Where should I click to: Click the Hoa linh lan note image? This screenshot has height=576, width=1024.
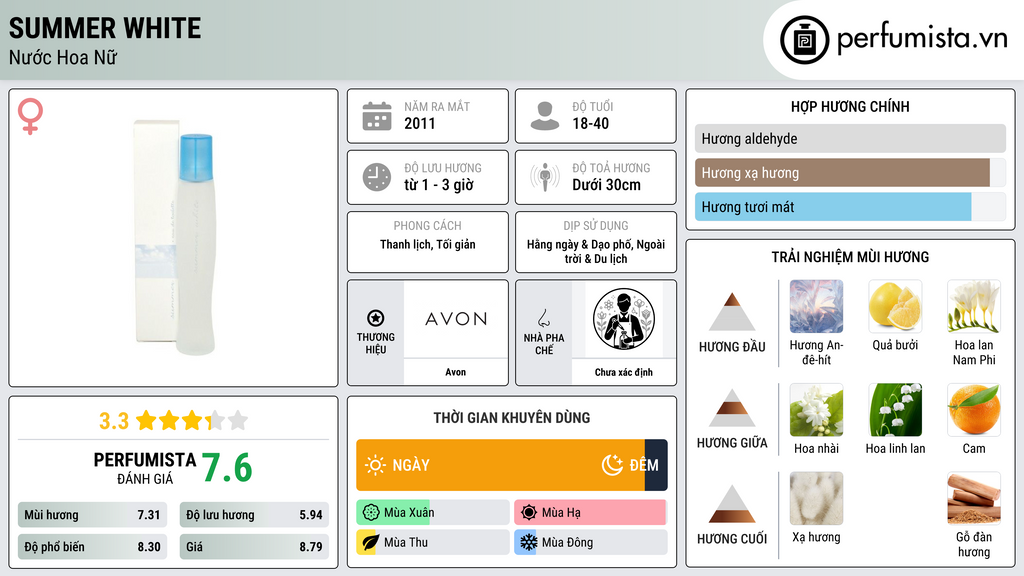pos(895,409)
